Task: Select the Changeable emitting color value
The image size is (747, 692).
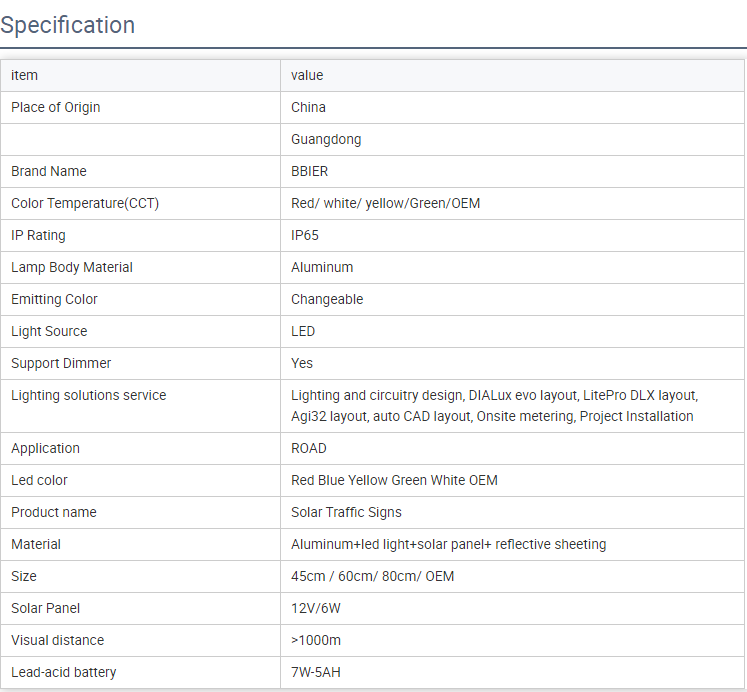Action: pos(327,299)
